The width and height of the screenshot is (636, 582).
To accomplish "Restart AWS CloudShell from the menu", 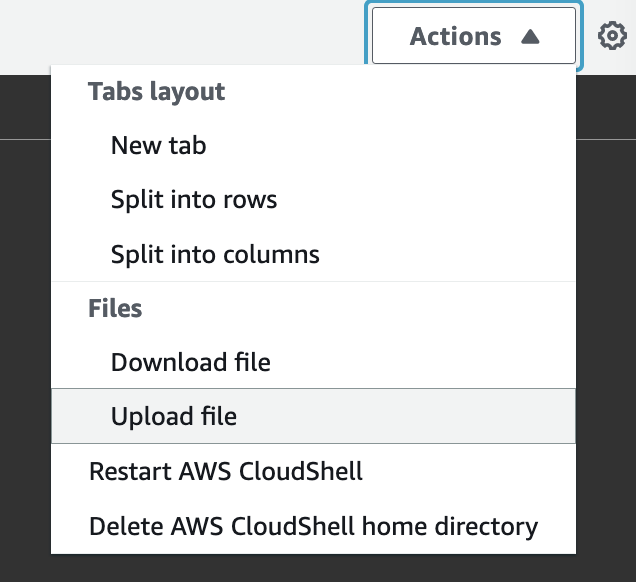I will pos(226,471).
